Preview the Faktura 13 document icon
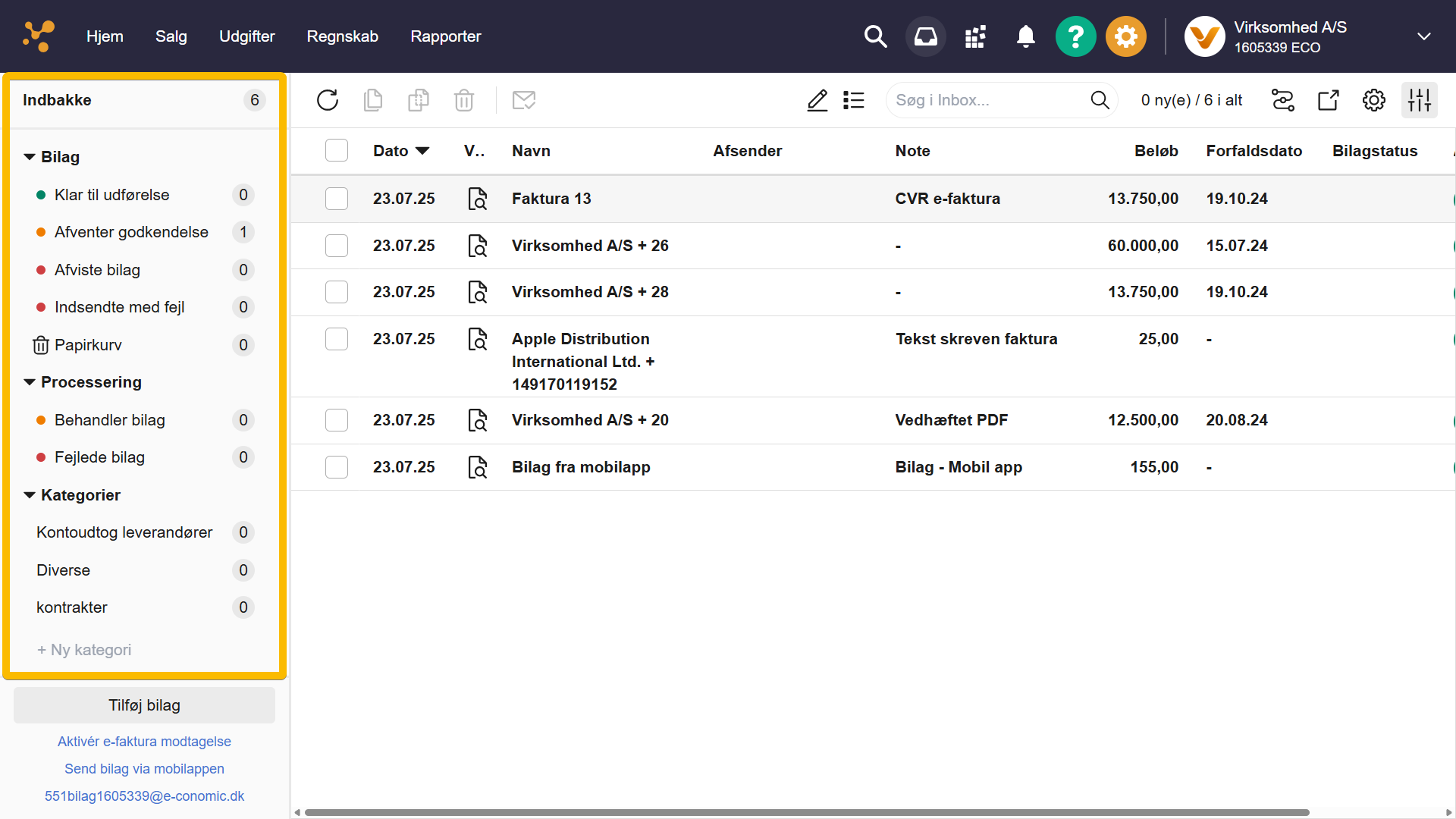Screen dimensions: 1456x819 pos(477,199)
